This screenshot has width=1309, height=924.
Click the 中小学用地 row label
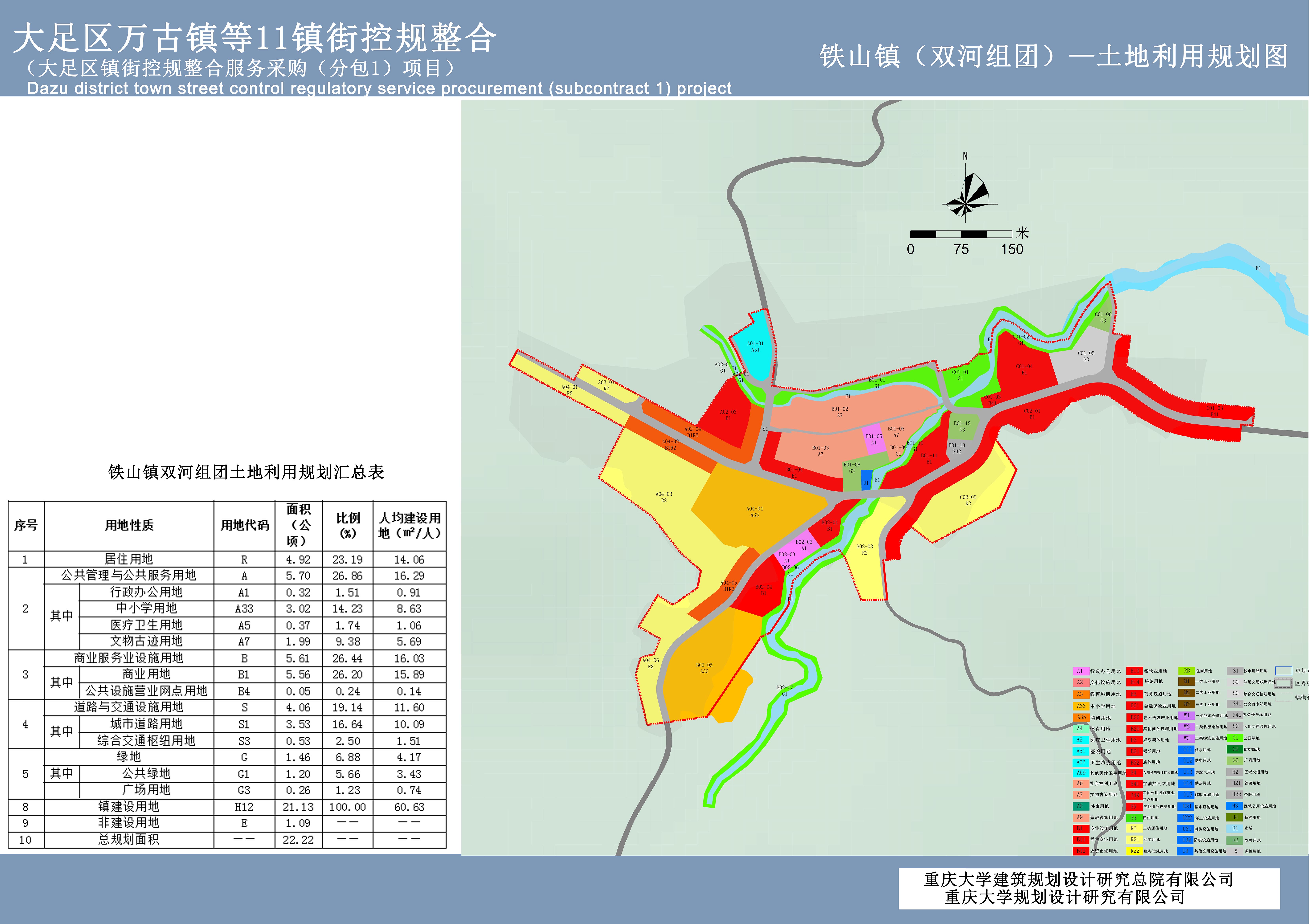146,608
